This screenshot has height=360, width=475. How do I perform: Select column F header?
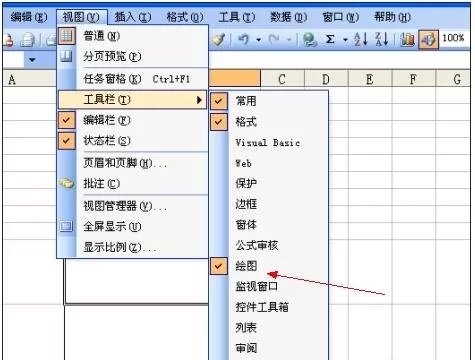click(x=413, y=79)
